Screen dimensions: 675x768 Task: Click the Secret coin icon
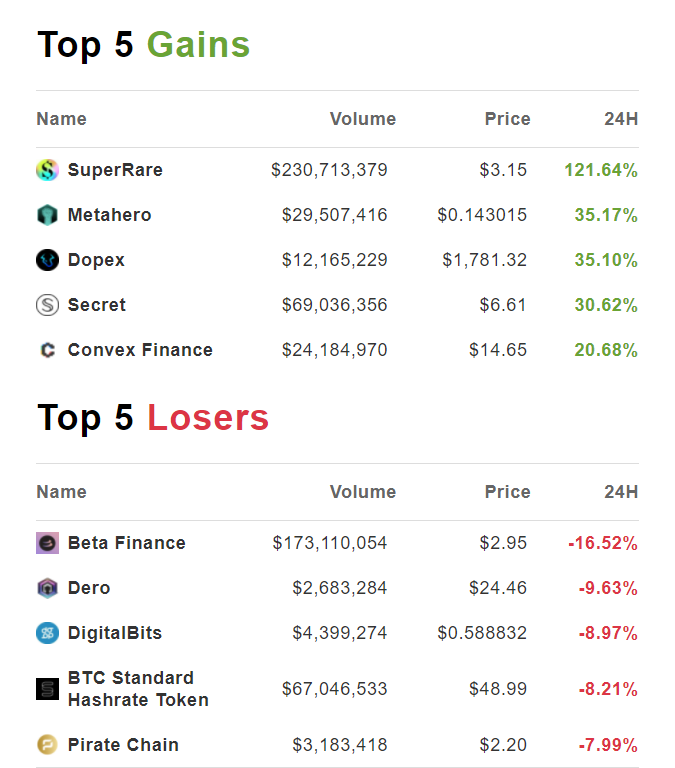coord(47,305)
